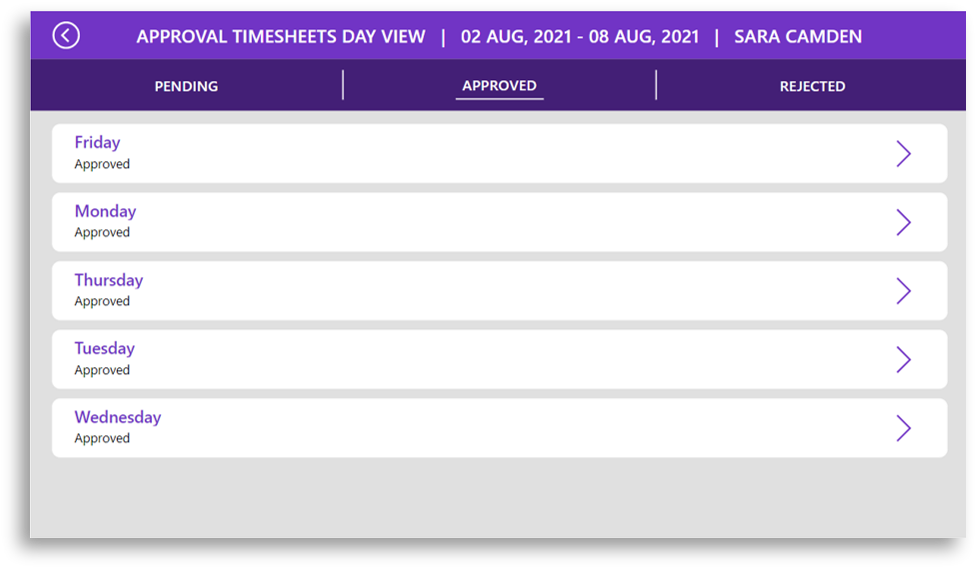The height and width of the screenshot is (568, 977).
Task: Click the Approved status under Wednesday
Action: [x=102, y=438]
